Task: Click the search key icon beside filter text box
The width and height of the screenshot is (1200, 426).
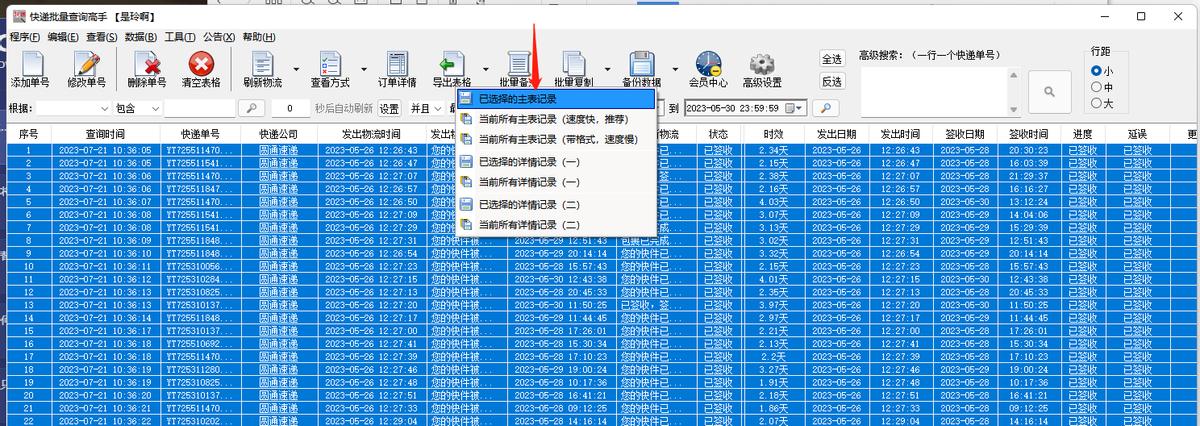Action: 252,108
